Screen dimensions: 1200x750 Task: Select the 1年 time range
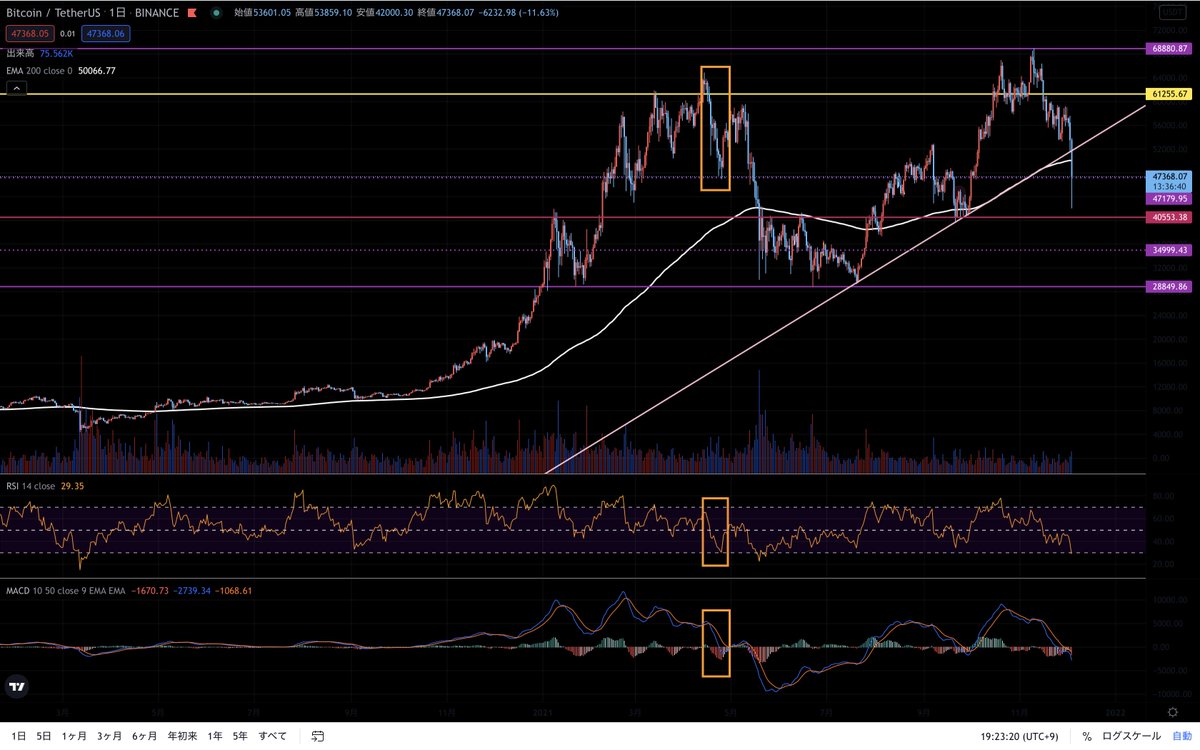coord(215,736)
